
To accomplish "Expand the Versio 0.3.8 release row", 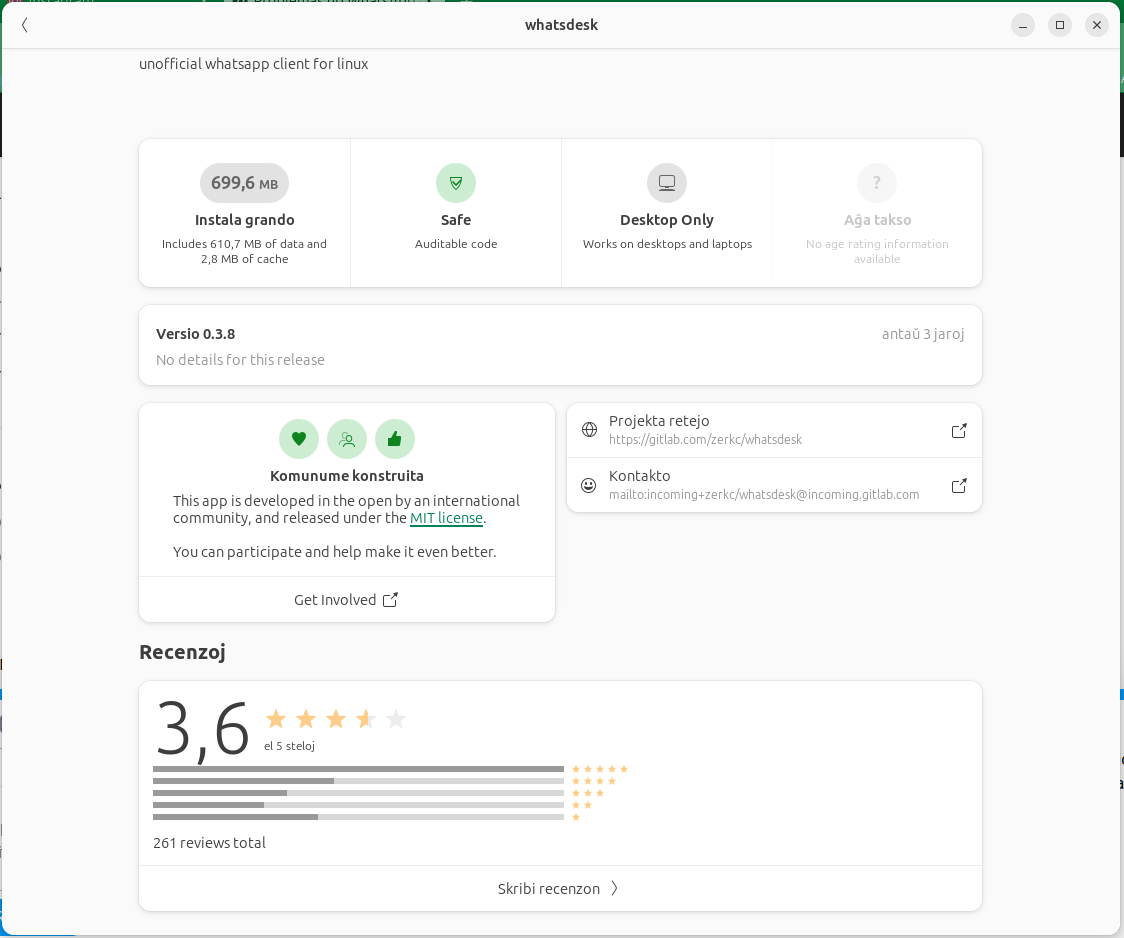I will click(560, 346).
